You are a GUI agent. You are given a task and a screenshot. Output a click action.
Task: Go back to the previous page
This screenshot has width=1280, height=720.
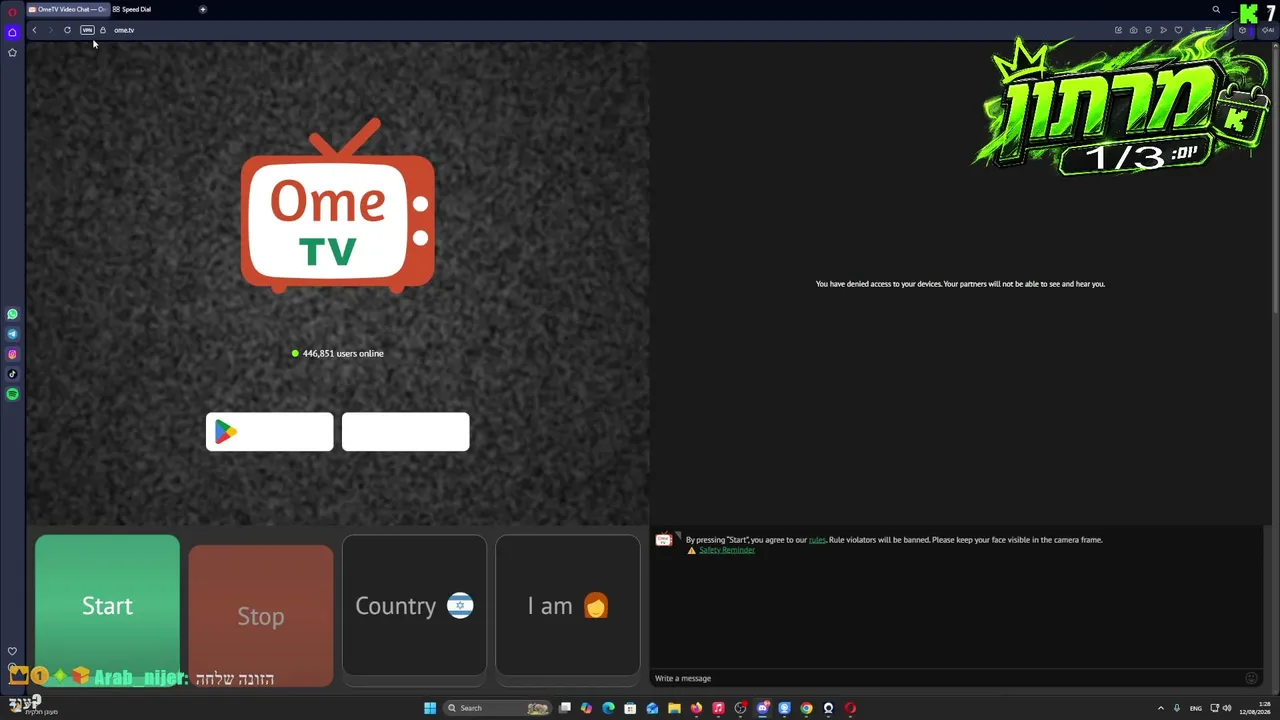coord(34,30)
